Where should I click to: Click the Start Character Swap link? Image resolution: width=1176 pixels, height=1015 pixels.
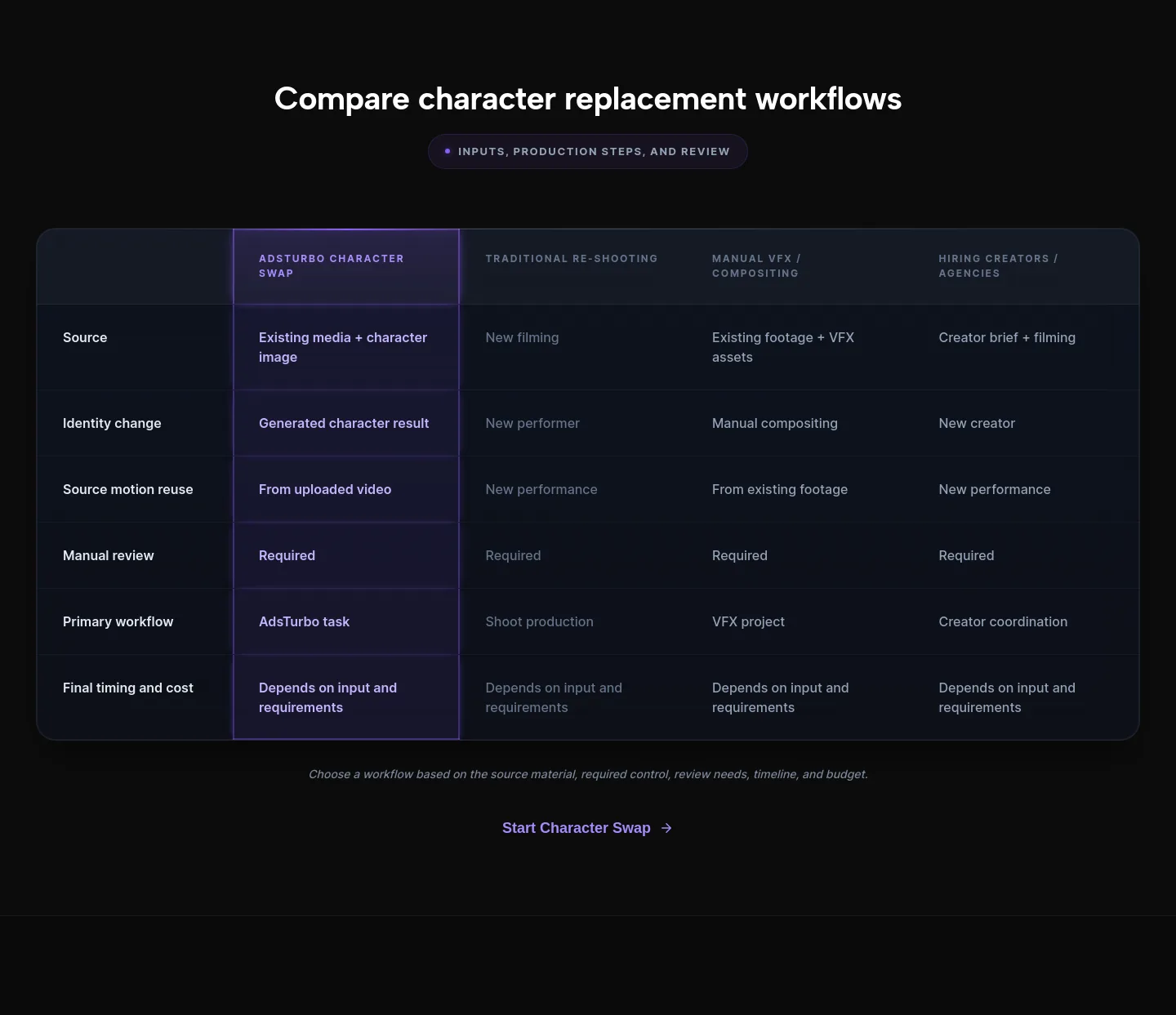click(587, 828)
